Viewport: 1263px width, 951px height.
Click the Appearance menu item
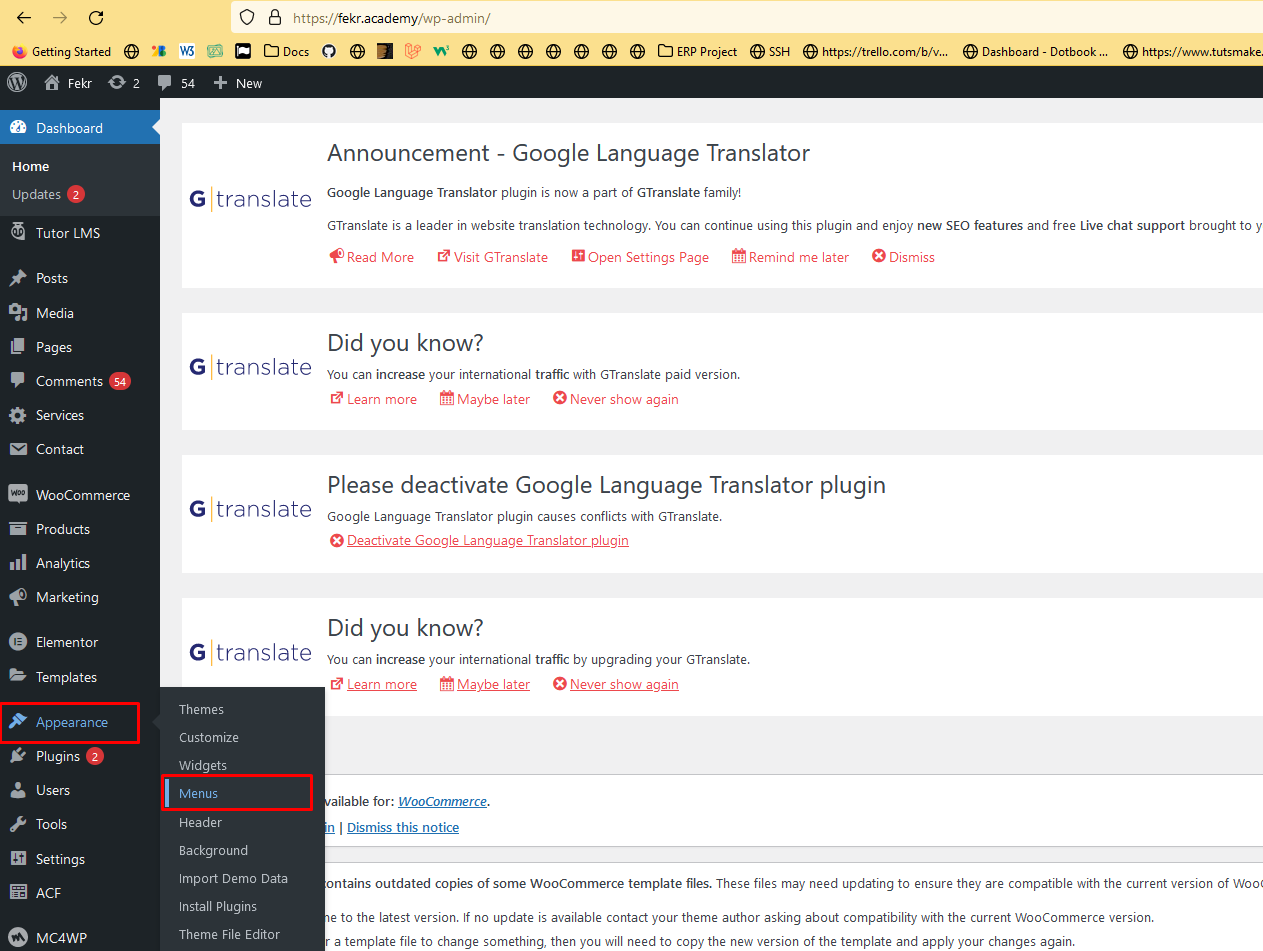tap(70, 722)
